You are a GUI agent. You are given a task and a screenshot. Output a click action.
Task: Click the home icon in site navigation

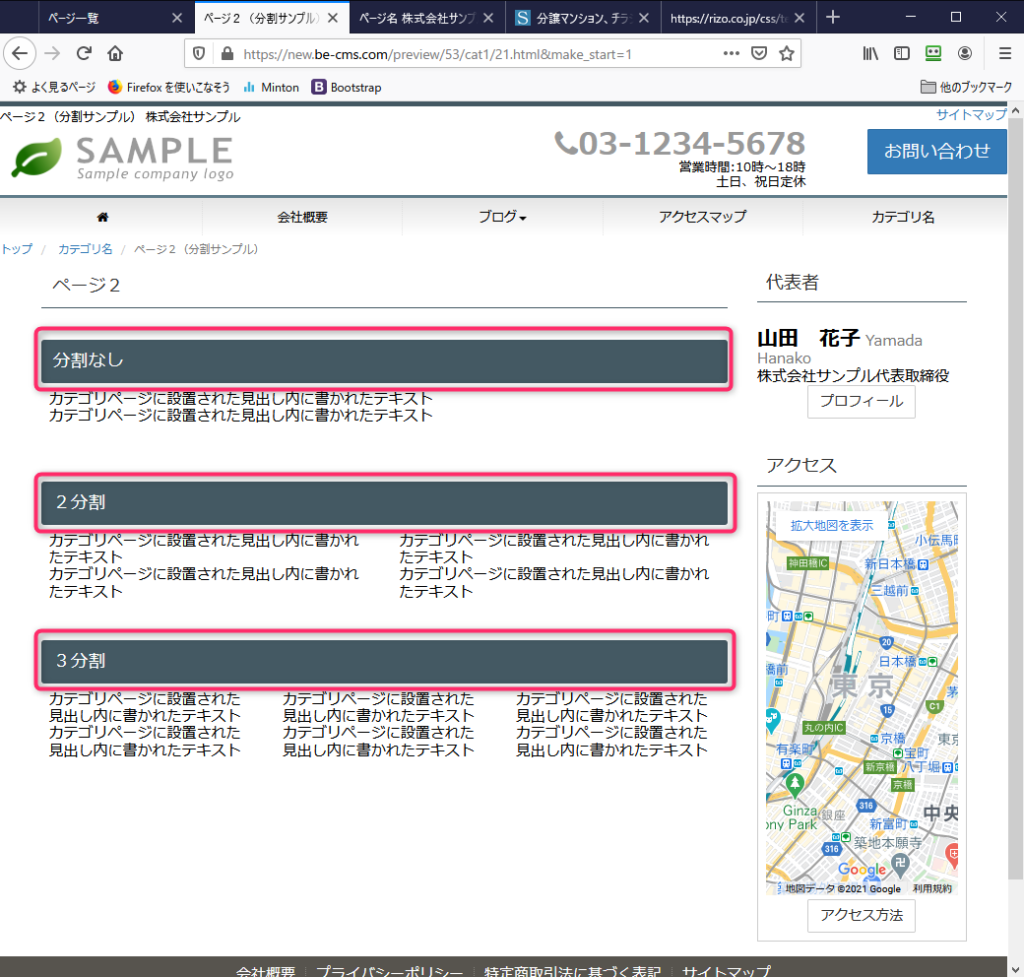point(102,217)
